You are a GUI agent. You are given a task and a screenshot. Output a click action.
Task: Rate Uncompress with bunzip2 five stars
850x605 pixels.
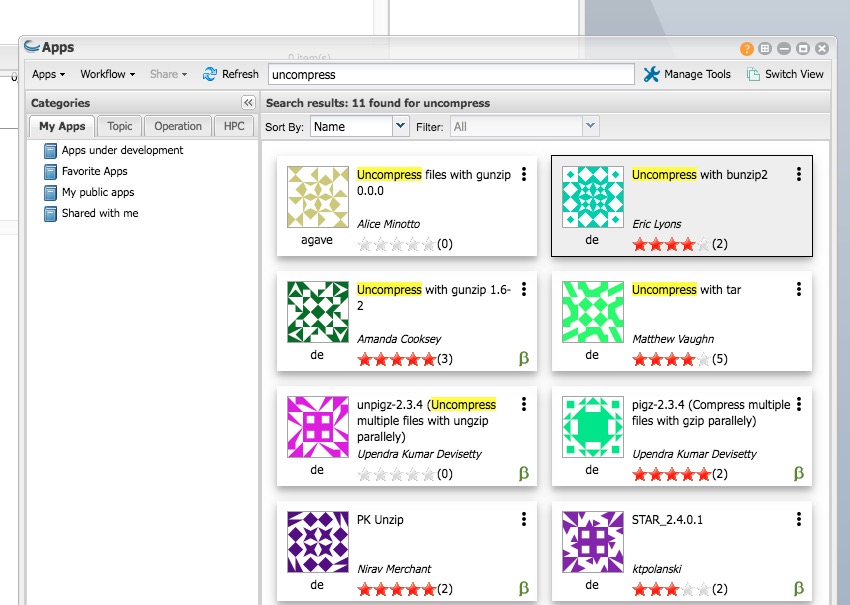coord(703,244)
